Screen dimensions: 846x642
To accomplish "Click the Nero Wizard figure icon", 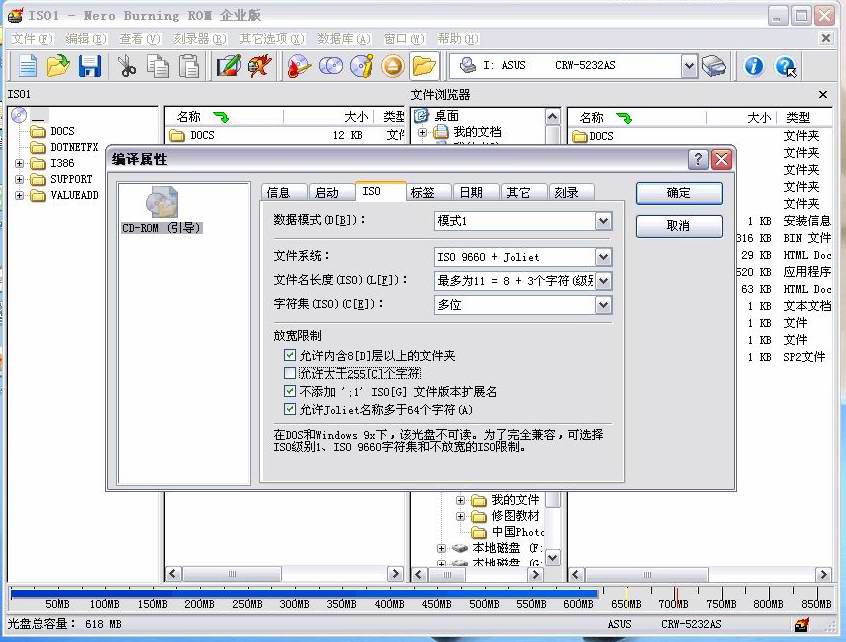I will [x=260, y=66].
